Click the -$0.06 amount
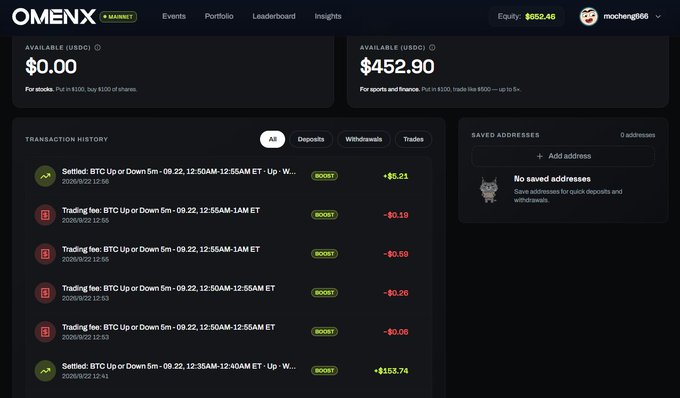Viewport: 680px width, 398px height. coord(396,332)
